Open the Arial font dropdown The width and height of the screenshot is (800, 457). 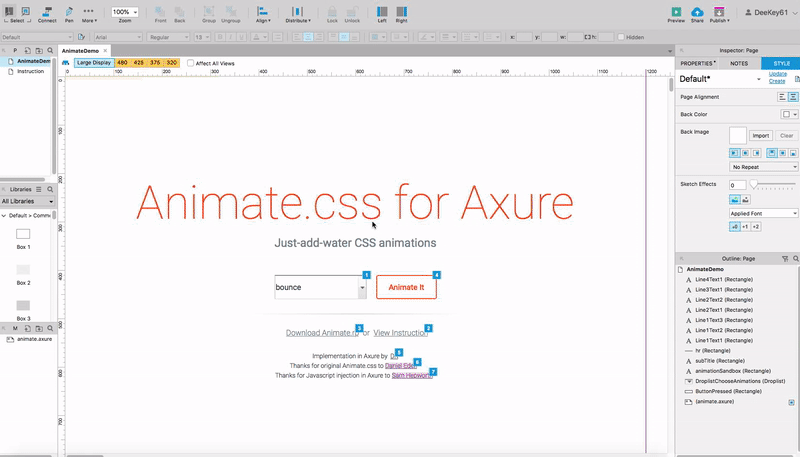118,37
